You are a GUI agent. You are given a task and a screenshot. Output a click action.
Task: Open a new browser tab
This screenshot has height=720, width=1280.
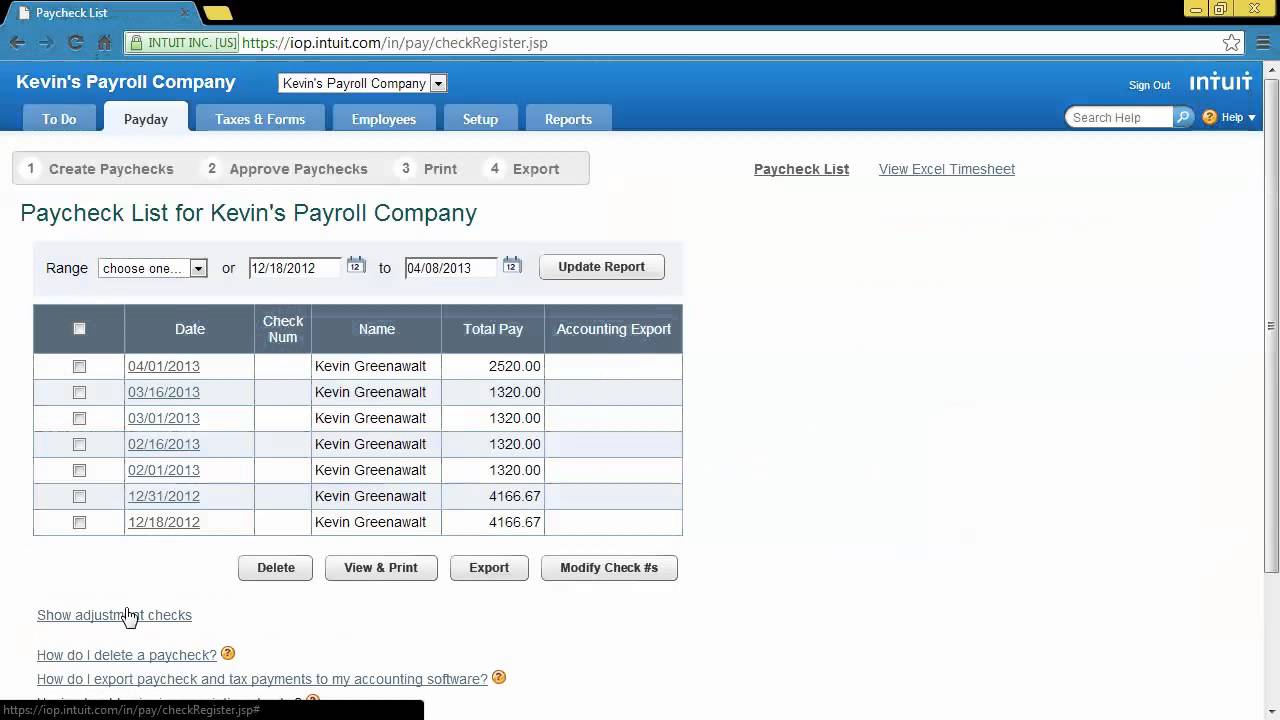coord(218,13)
